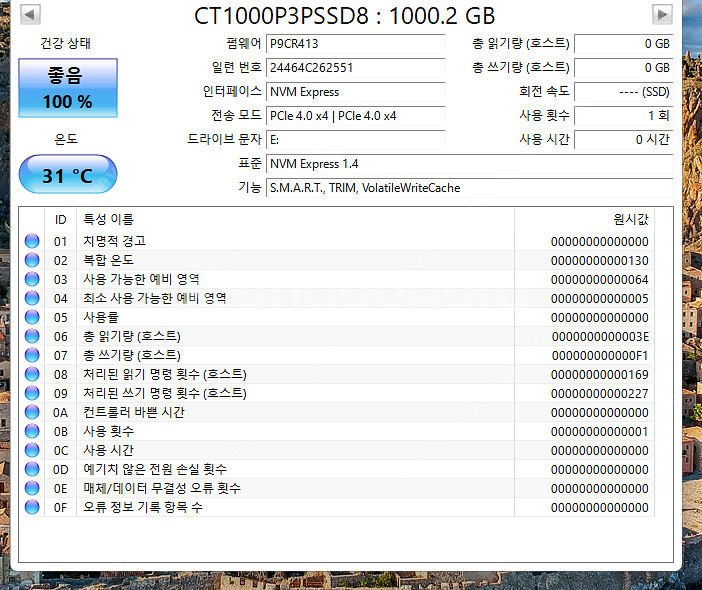Click the health status 좋음 100 % button
The height and width of the screenshot is (590, 702).
tap(68, 88)
